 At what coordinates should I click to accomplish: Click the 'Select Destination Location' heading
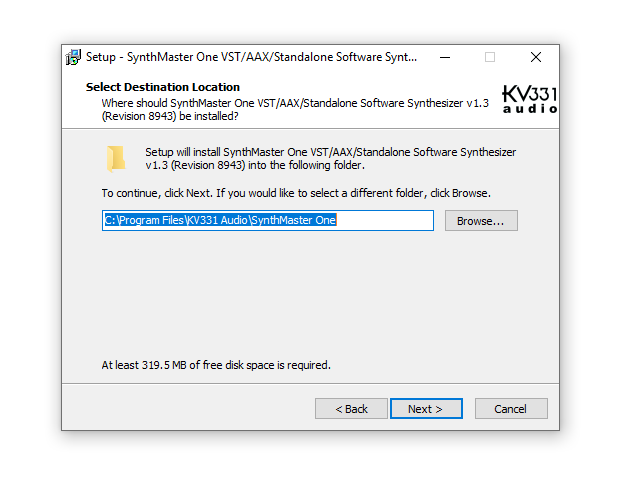pos(163,87)
